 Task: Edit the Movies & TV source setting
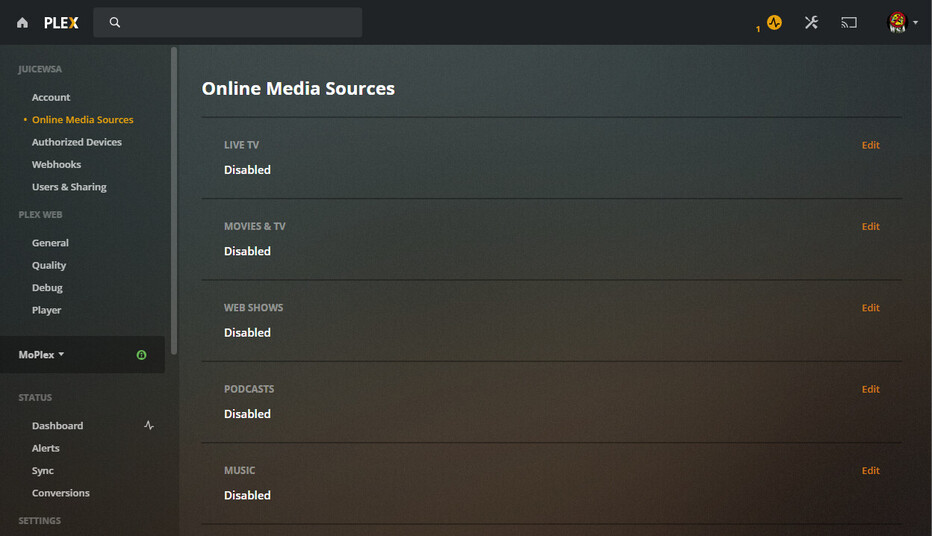click(871, 226)
